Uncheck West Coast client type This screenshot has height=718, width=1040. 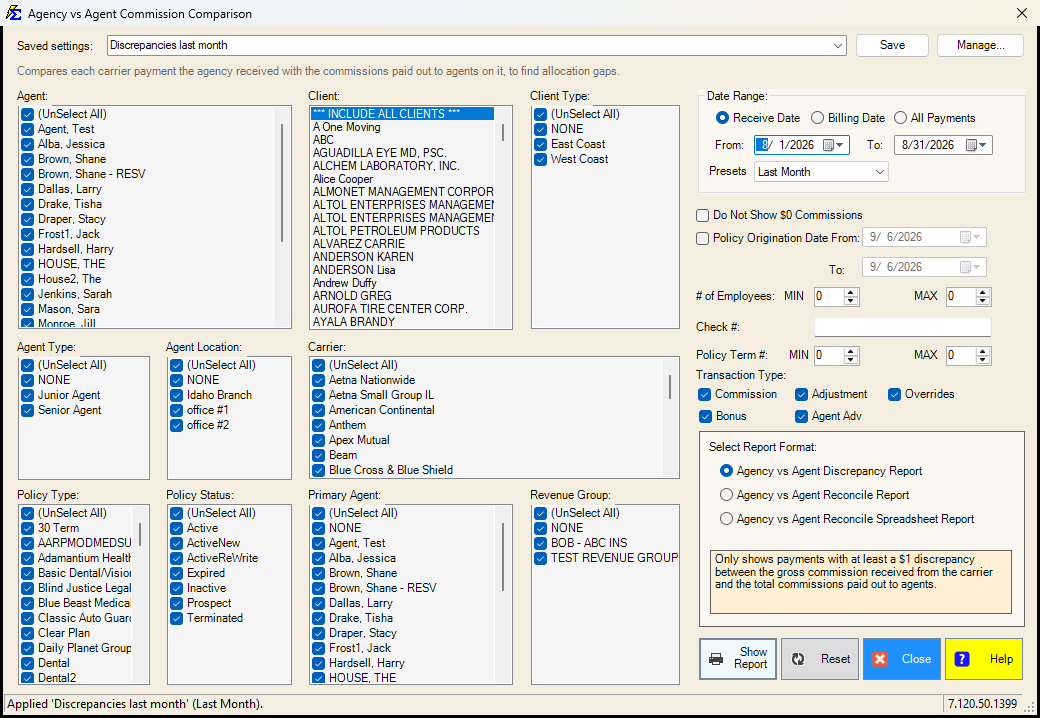tap(541, 160)
